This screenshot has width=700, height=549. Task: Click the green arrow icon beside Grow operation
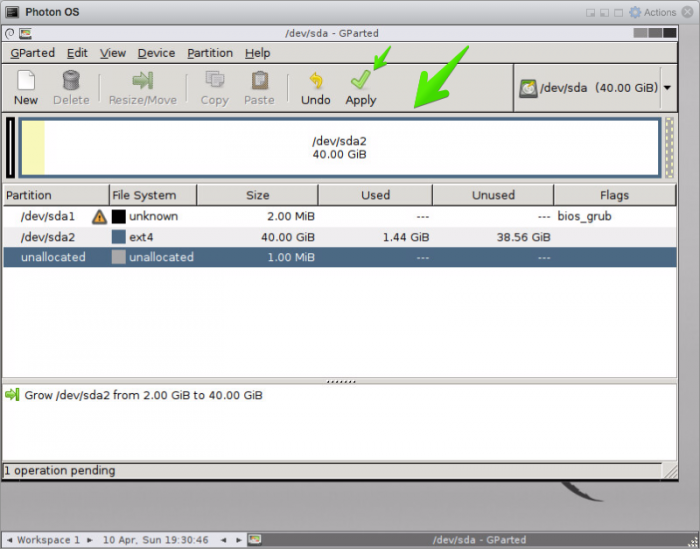pyautogui.click(x=12, y=395)
